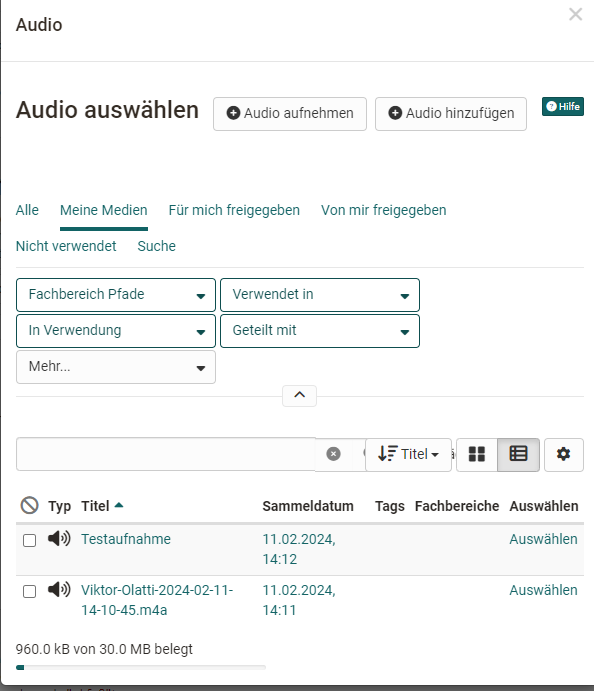Select the Meine Medien tab

[104, 210]
